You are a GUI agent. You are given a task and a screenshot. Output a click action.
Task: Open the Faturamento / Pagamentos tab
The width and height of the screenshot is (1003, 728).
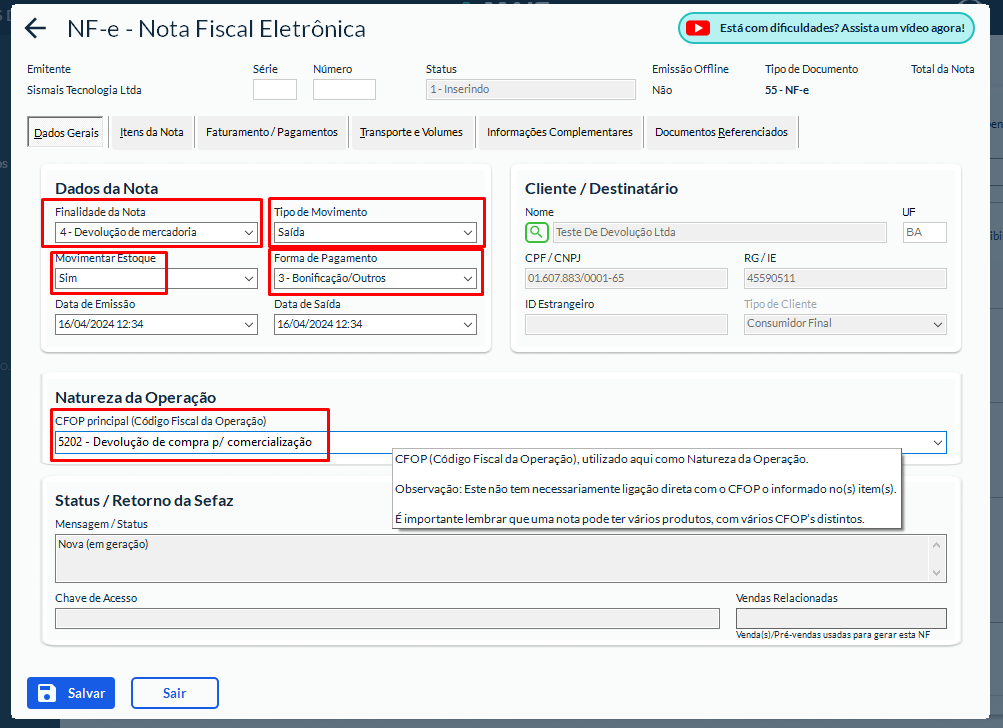(x=271, y=132)
